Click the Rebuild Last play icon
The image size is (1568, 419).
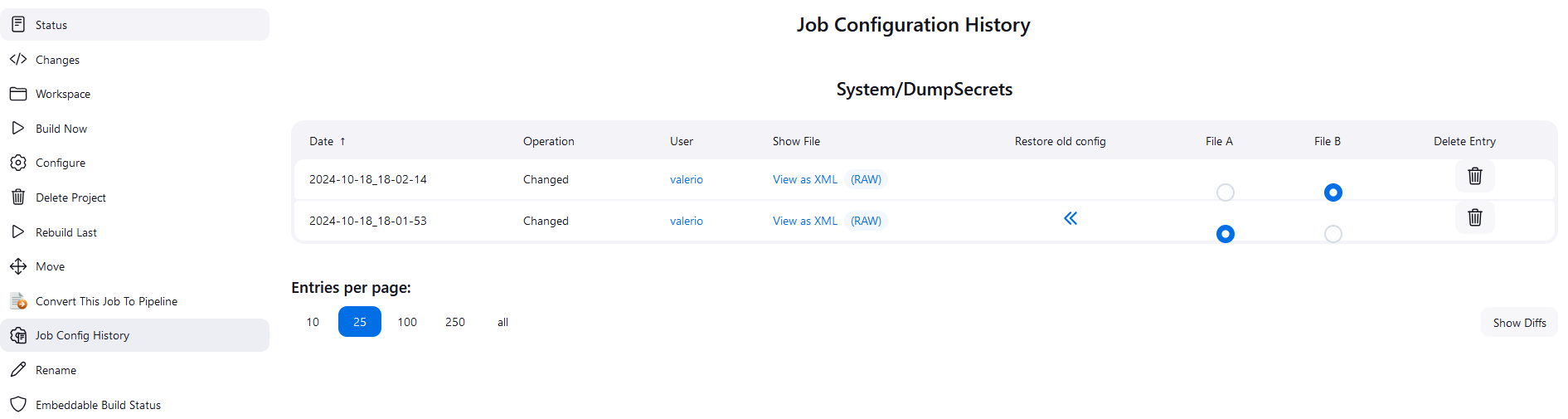18,232
